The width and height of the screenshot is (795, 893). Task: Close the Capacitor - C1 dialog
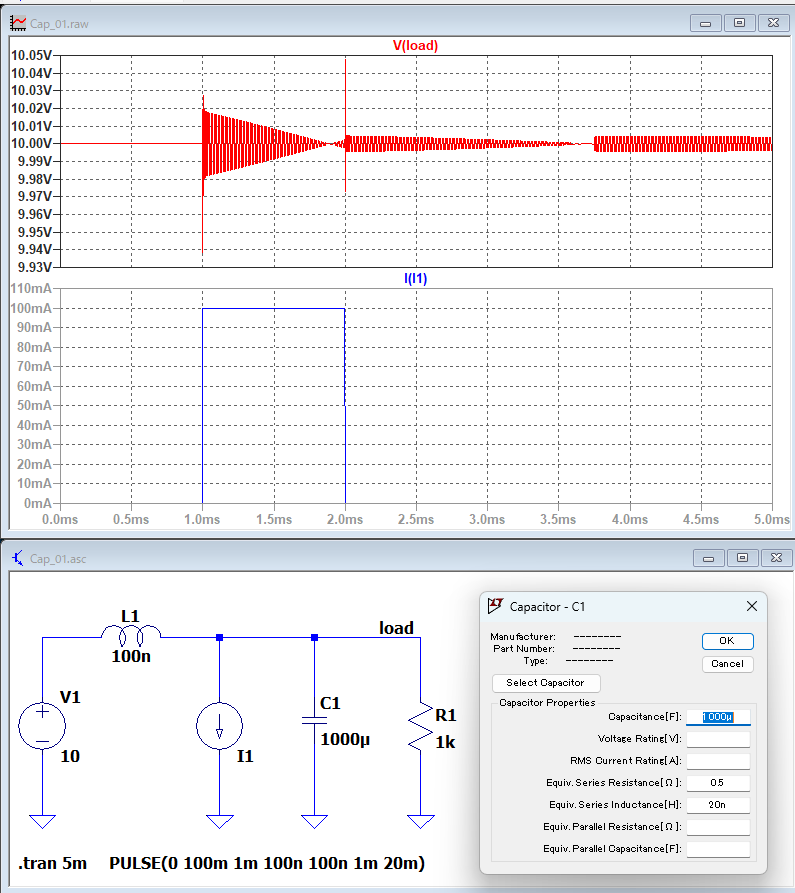752,606
